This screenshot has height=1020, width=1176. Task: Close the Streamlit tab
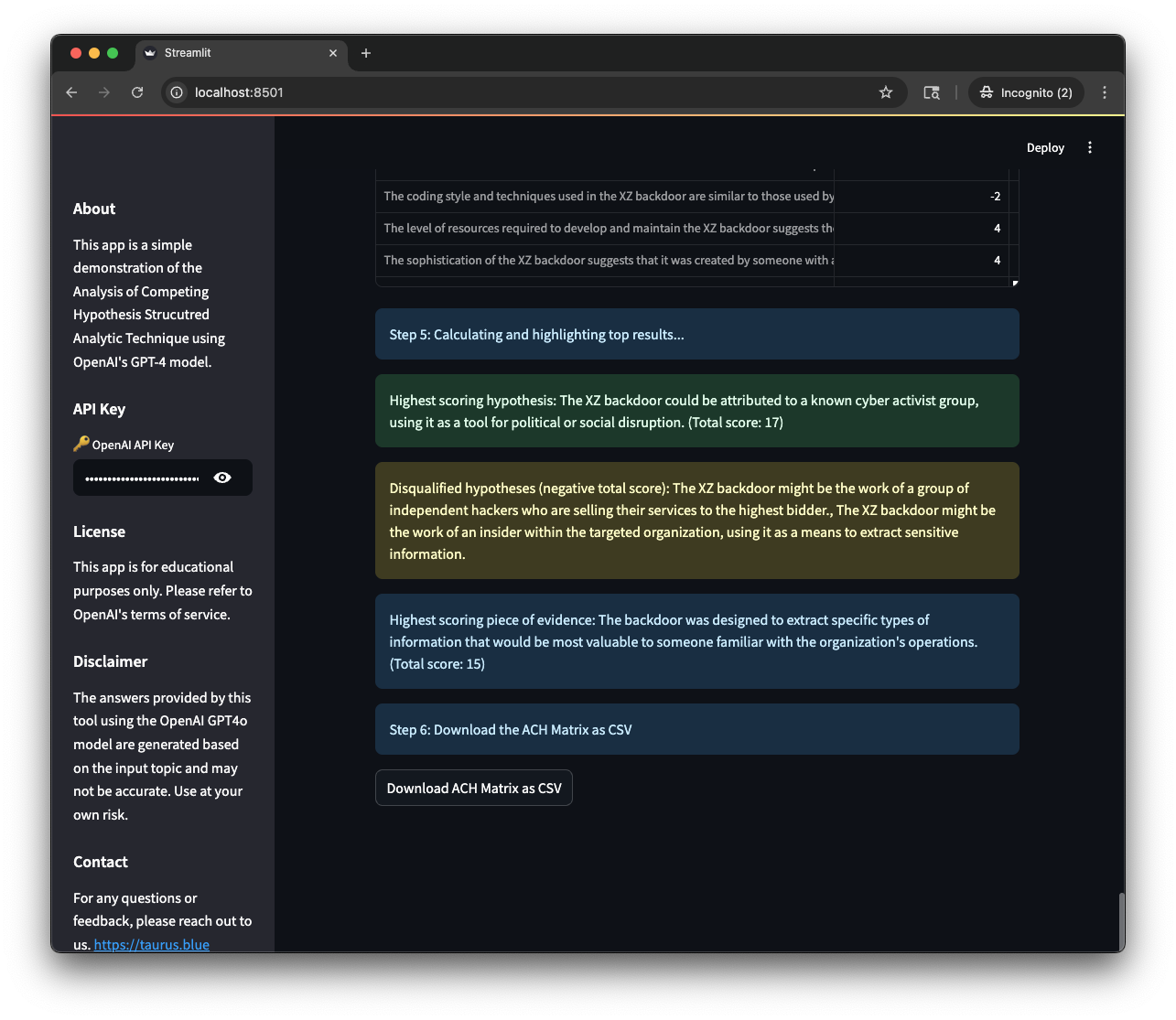point(333,53)
